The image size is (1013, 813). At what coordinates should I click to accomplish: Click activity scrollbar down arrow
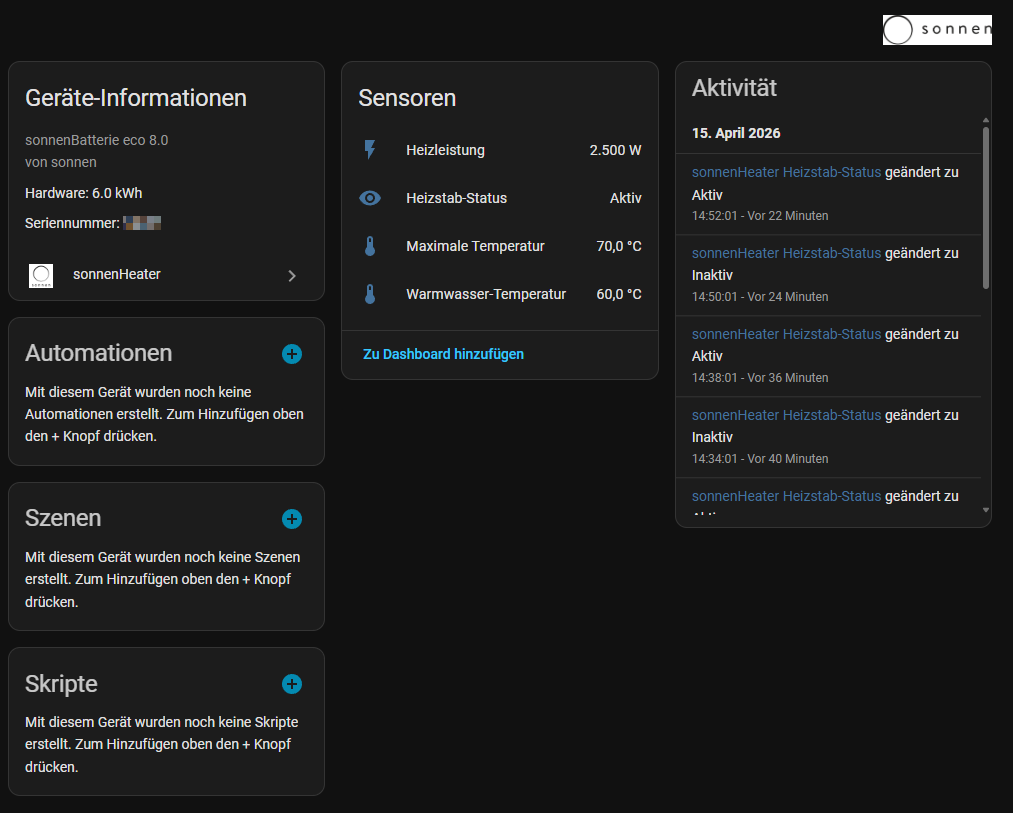(x=986, y=510)
